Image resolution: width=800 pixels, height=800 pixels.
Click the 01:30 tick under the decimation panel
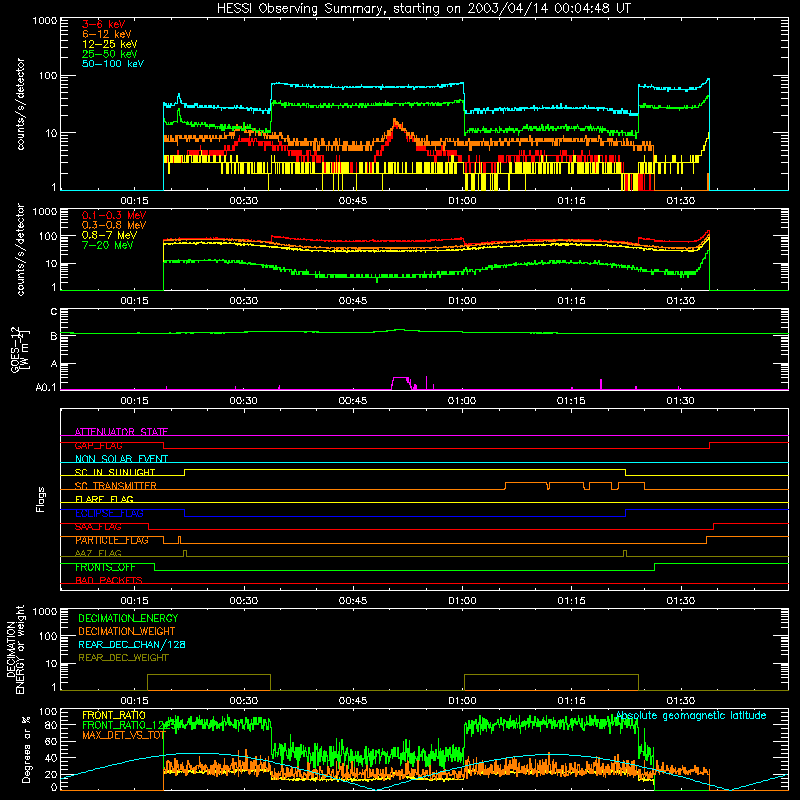pyautogui.click(x=681, y=701)
